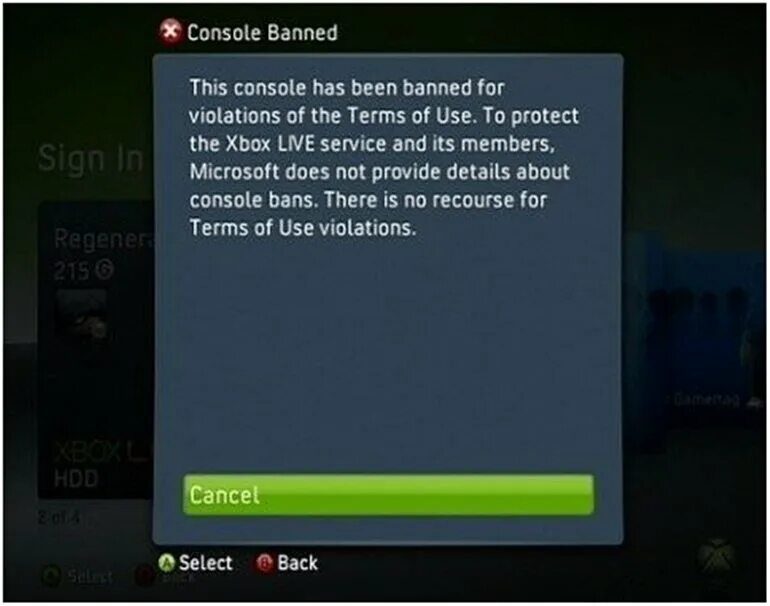Click the green A button icon next to Select
Viewport: 770px width, 606px height.
pos(166,563)
